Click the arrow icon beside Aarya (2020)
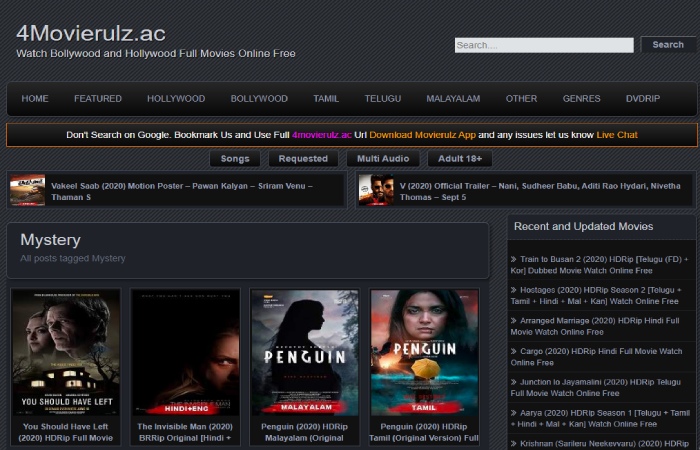 pyautogui.click(x=513, y=413)
